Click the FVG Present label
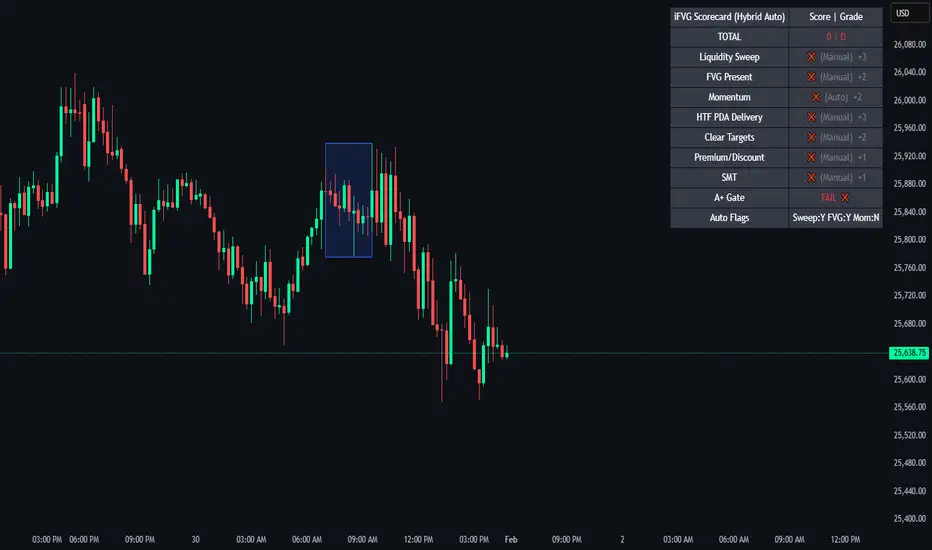 [729, 77]
